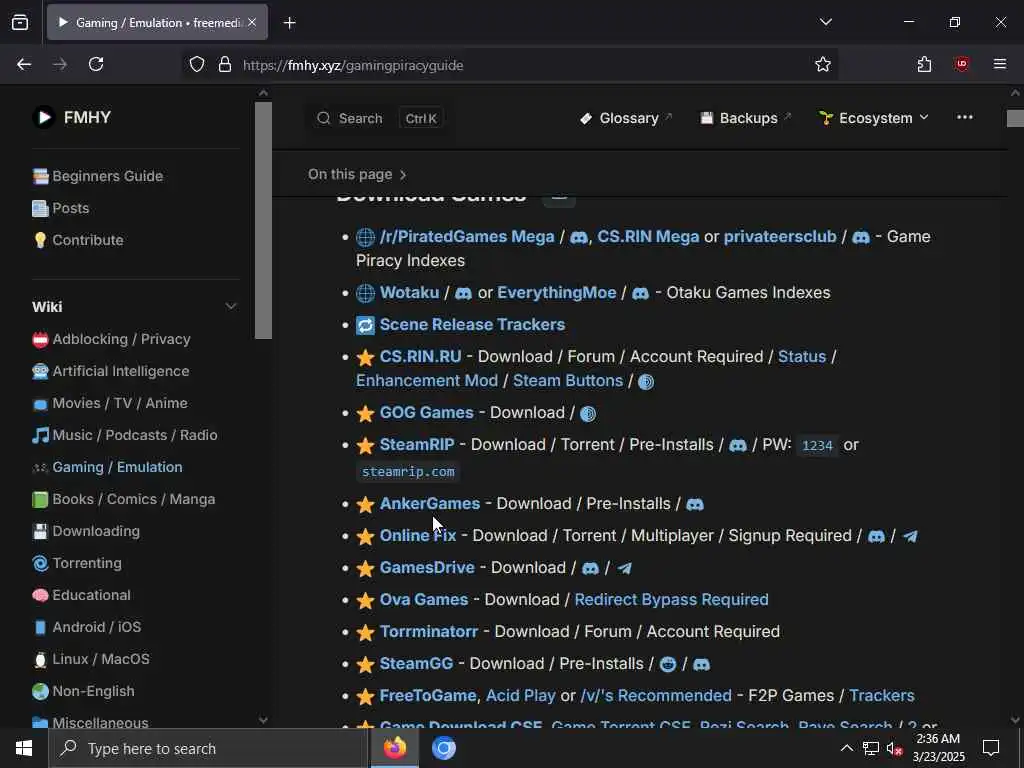The width and height of the screenshot is (1024, 768).
Task: Open the CS.RIN.RU link
Action: point(421,357)
